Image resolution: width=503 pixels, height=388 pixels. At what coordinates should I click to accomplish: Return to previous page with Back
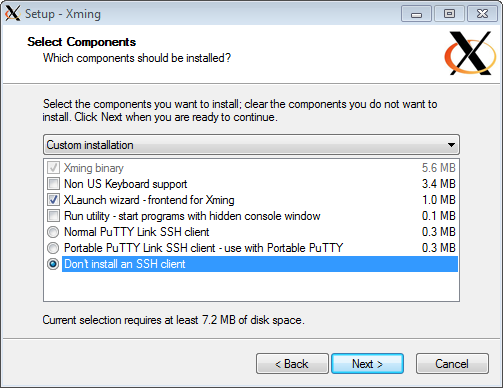[x=292, y=364]
